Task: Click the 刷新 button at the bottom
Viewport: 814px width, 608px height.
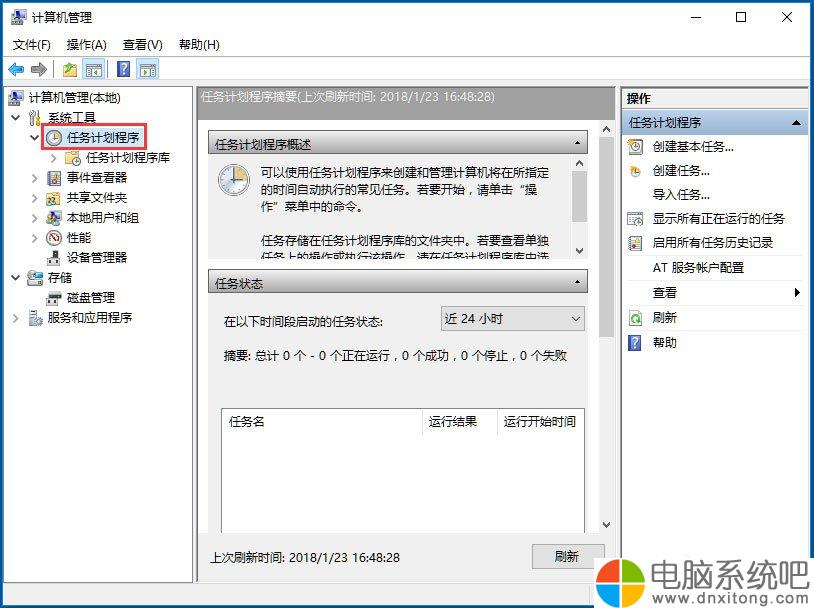Action: click(x=568, y=557)
